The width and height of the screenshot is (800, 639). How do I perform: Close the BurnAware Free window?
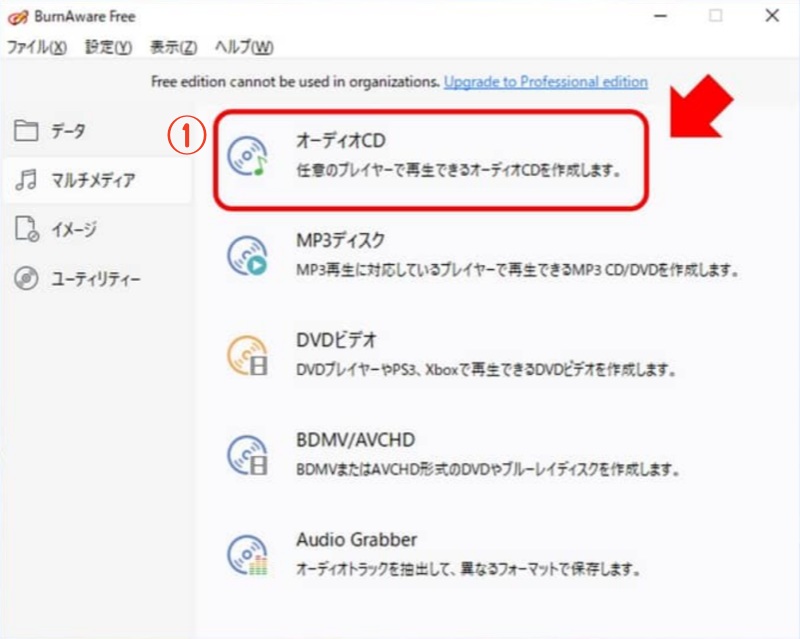click(x=772, y=16)
